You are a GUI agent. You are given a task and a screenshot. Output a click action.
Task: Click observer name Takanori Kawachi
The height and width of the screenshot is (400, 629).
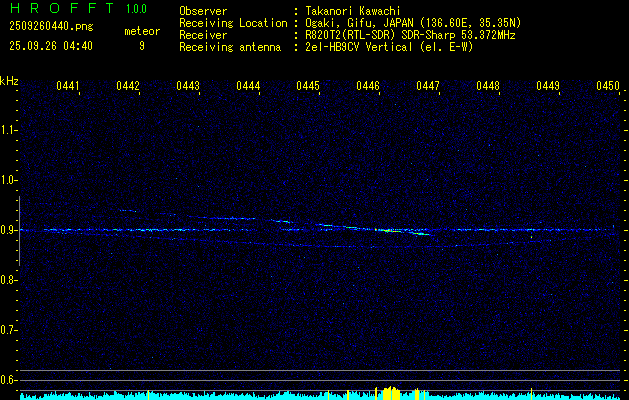click(x=352, y=10)
